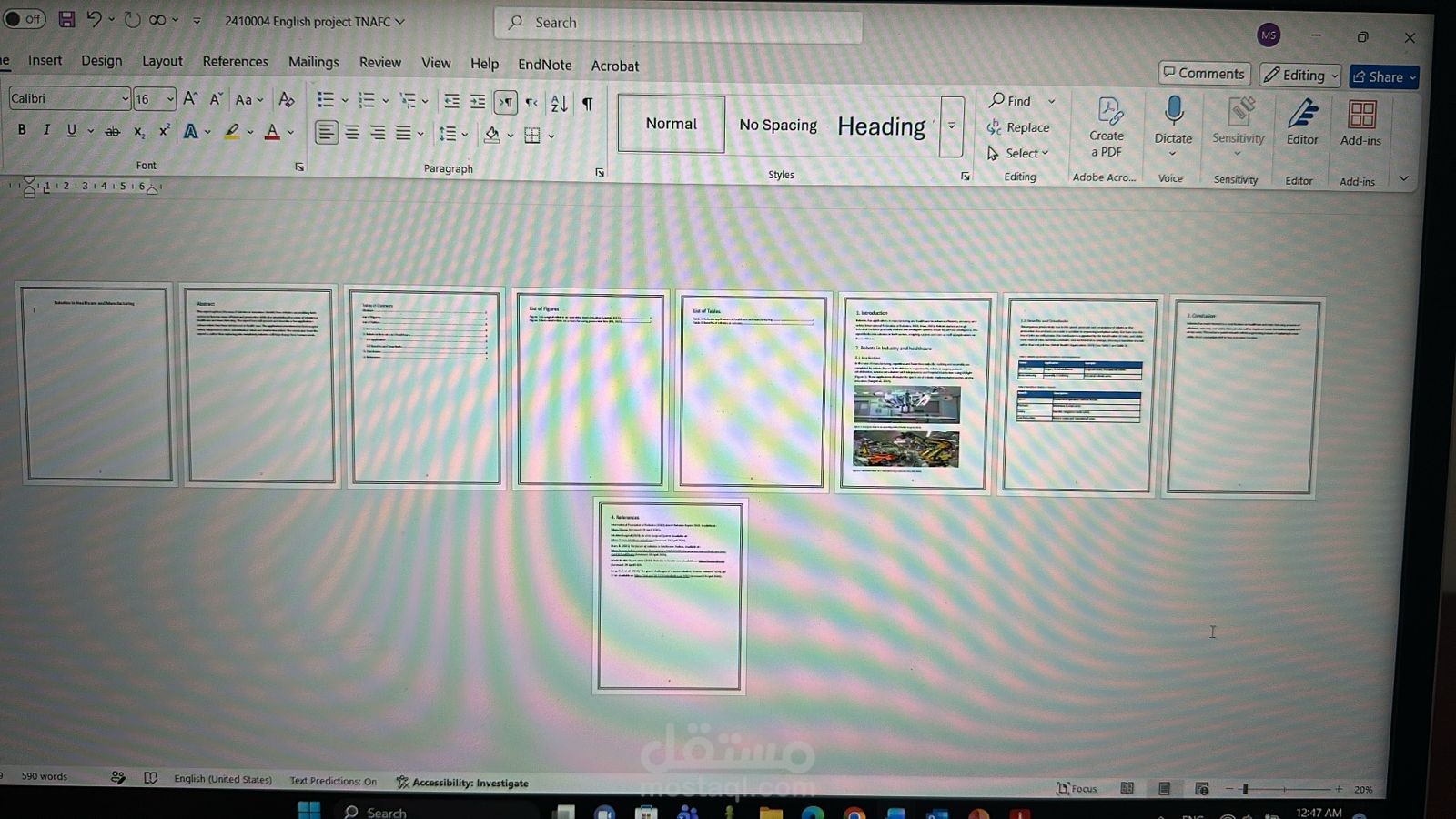Toggle Underline formatting

coord(71,131)
